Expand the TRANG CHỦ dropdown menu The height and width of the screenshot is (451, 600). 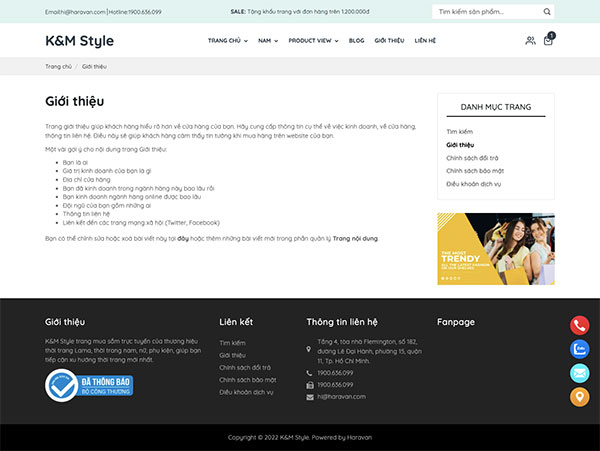point(228,41)
